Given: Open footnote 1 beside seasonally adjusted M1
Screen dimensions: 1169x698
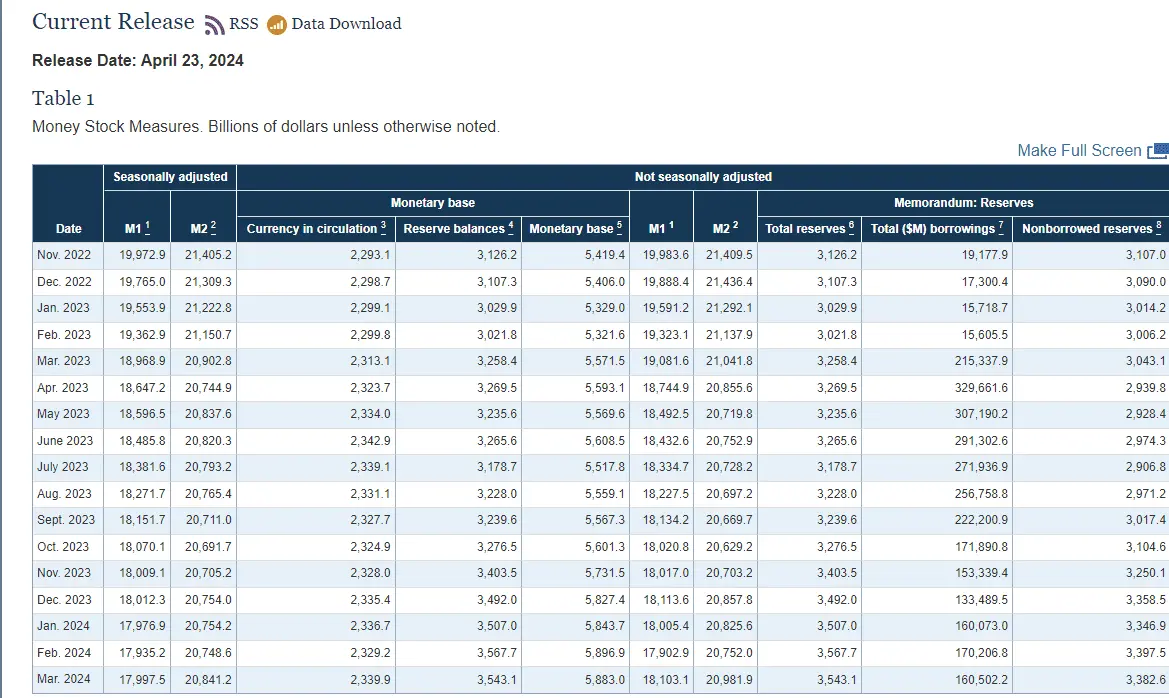Looking at the screenshot, I should [147, 227].
